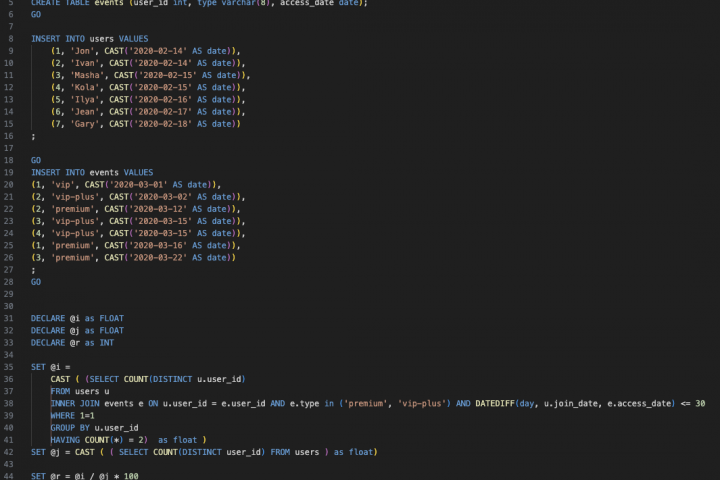Place cursor on the 'Ivan' row
Viewport: 720px width, 480px height.
click(148, 63)
